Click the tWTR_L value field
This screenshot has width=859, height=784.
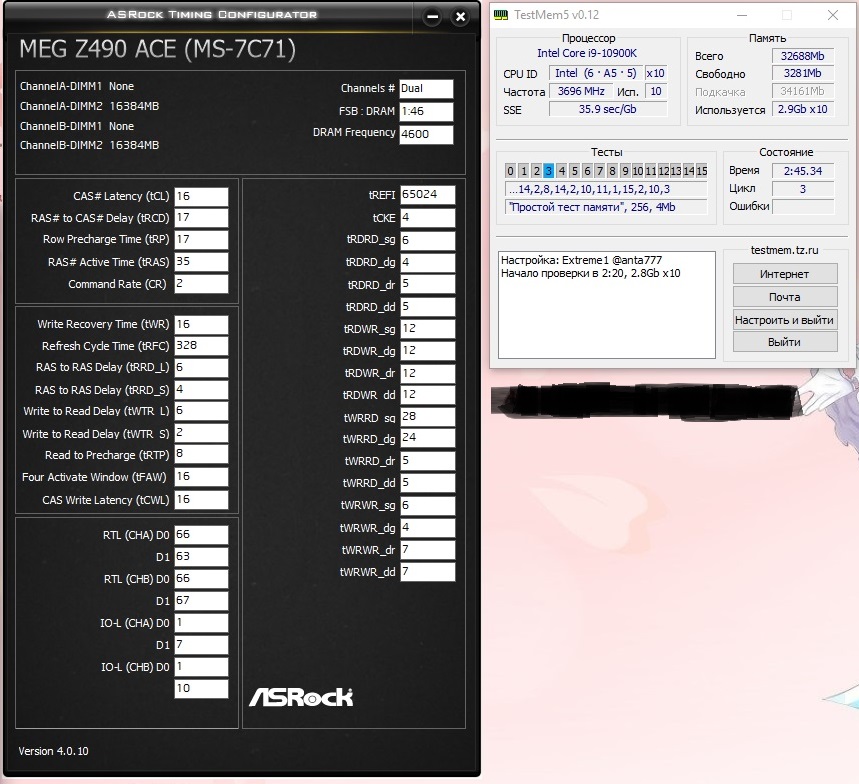point(201,411)
